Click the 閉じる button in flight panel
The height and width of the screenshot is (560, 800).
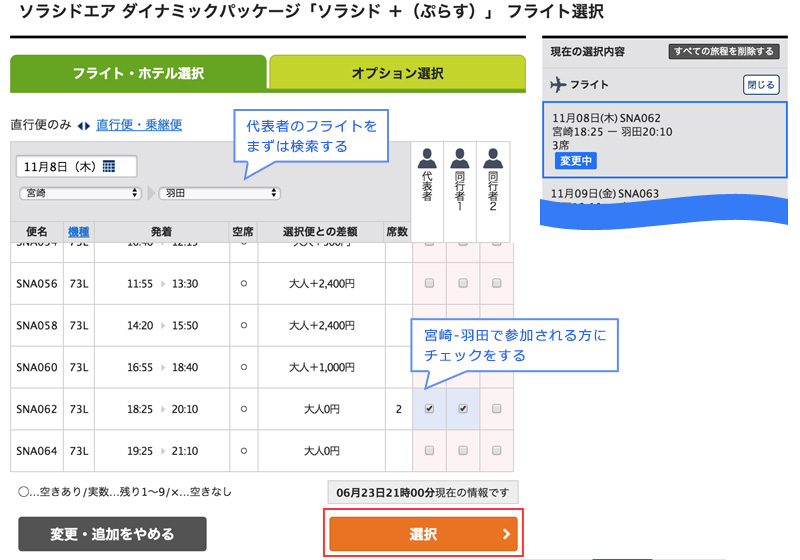[761, 85]
